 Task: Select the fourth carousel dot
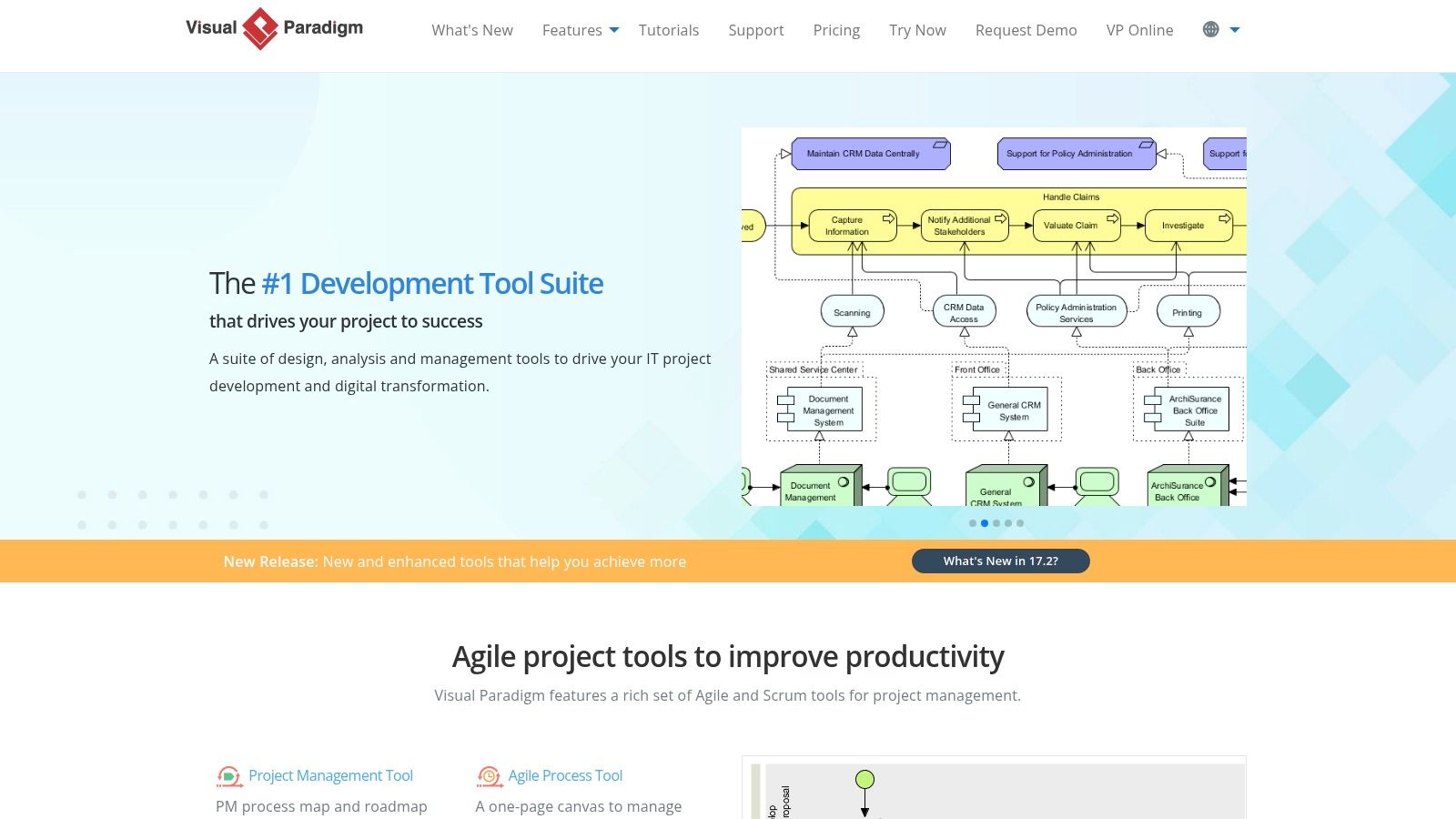point(1008,523)
